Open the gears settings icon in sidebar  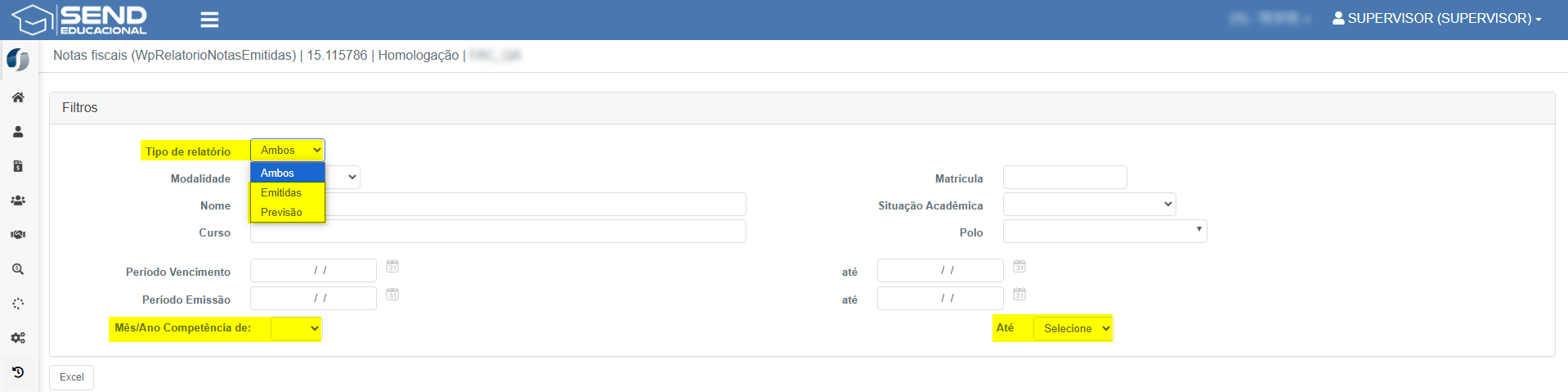18,338
